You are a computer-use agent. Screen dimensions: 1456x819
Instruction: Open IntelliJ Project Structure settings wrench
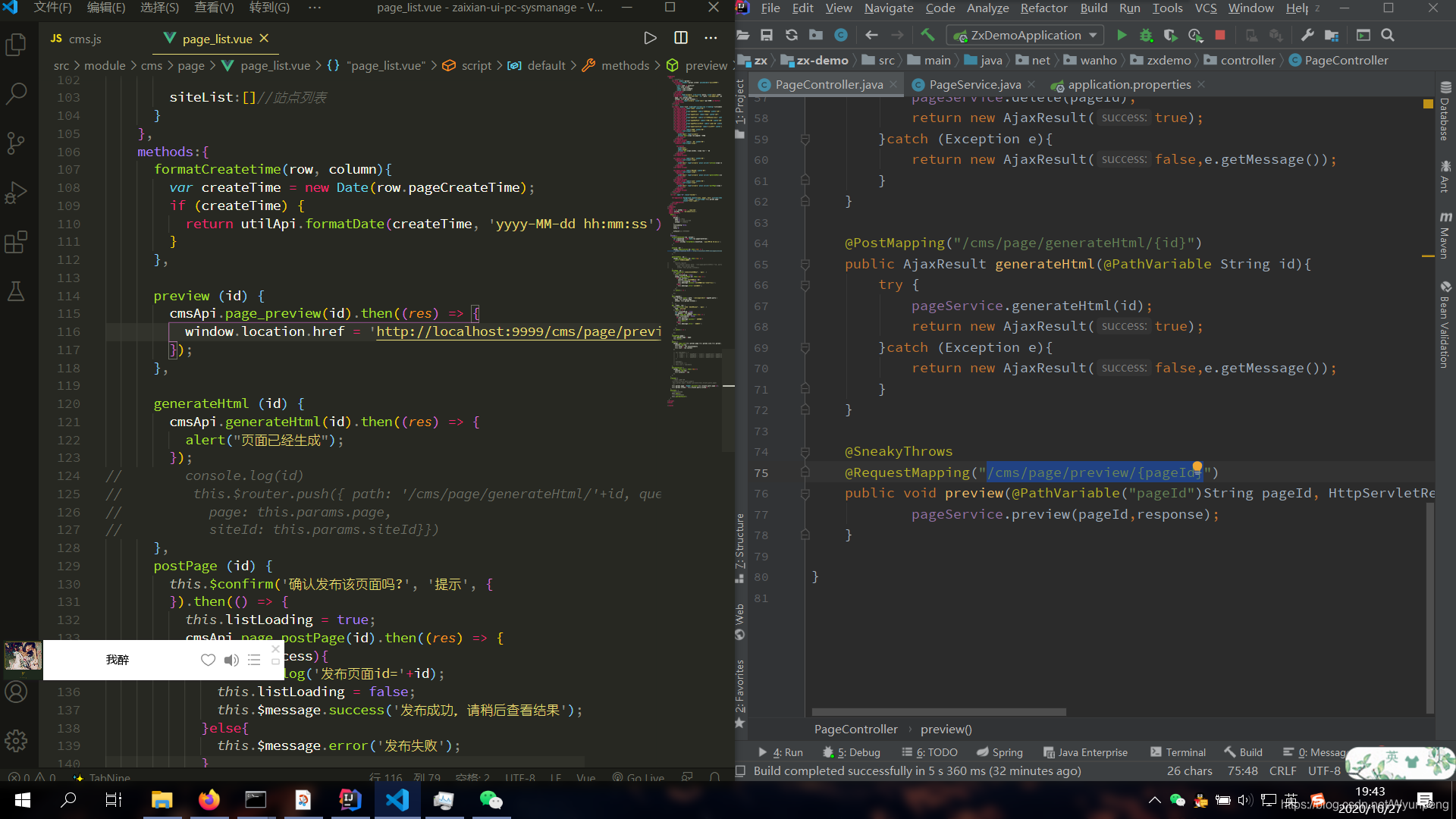[x=1307, y=35]
